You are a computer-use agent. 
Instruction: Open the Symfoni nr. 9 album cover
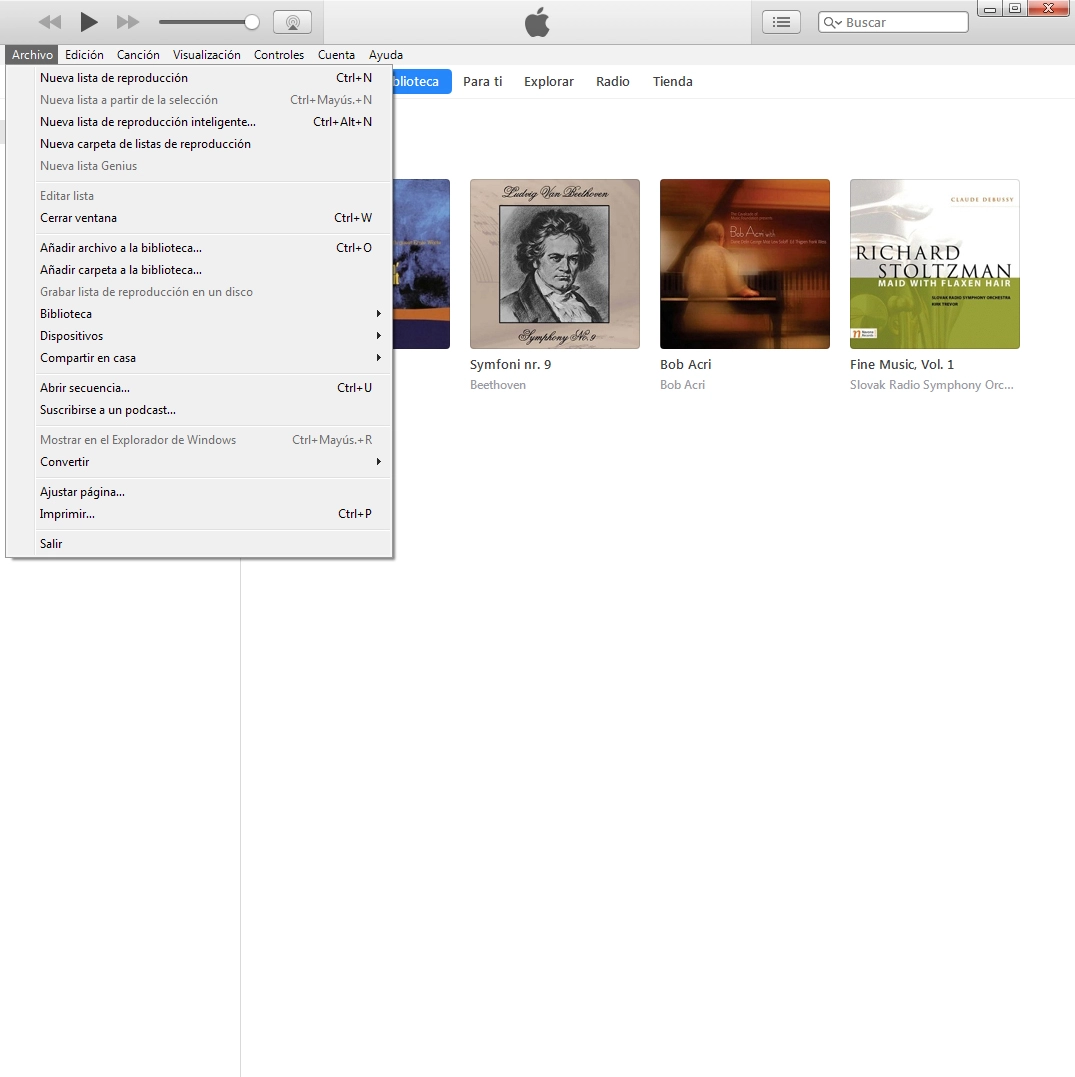pyautogui.click(x=554, y=264)
